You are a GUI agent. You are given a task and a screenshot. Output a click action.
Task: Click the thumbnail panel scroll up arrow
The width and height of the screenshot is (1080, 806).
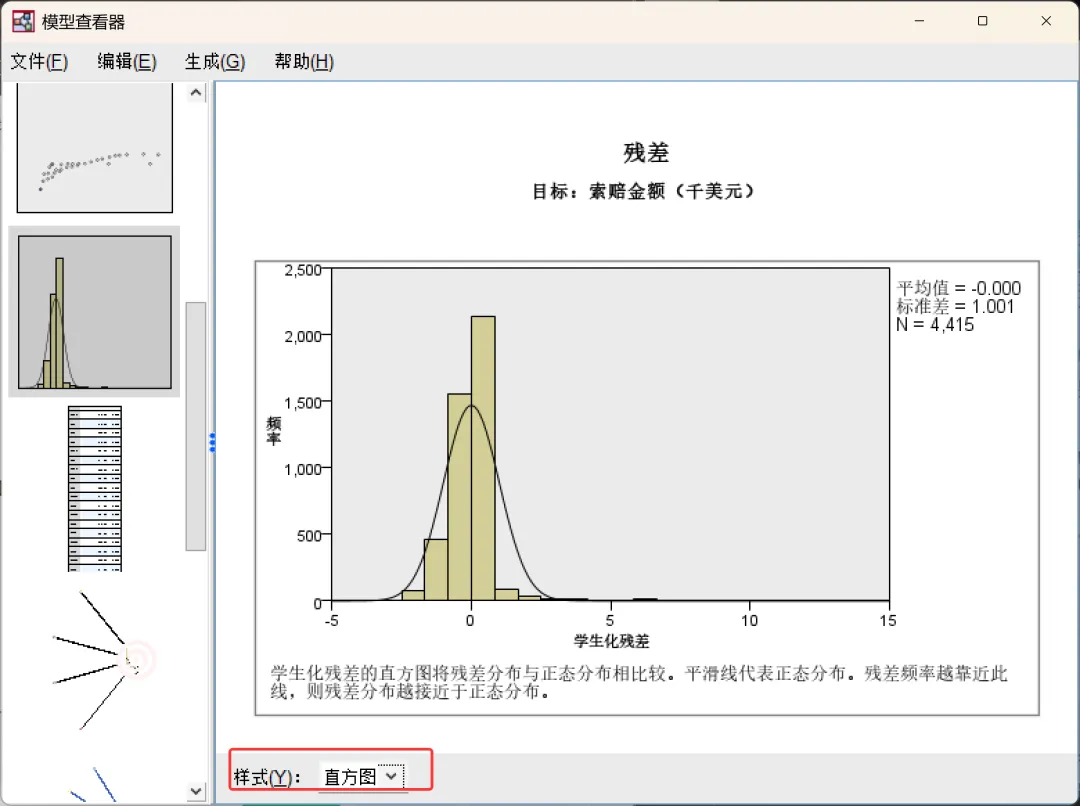(x=196, y=93)
